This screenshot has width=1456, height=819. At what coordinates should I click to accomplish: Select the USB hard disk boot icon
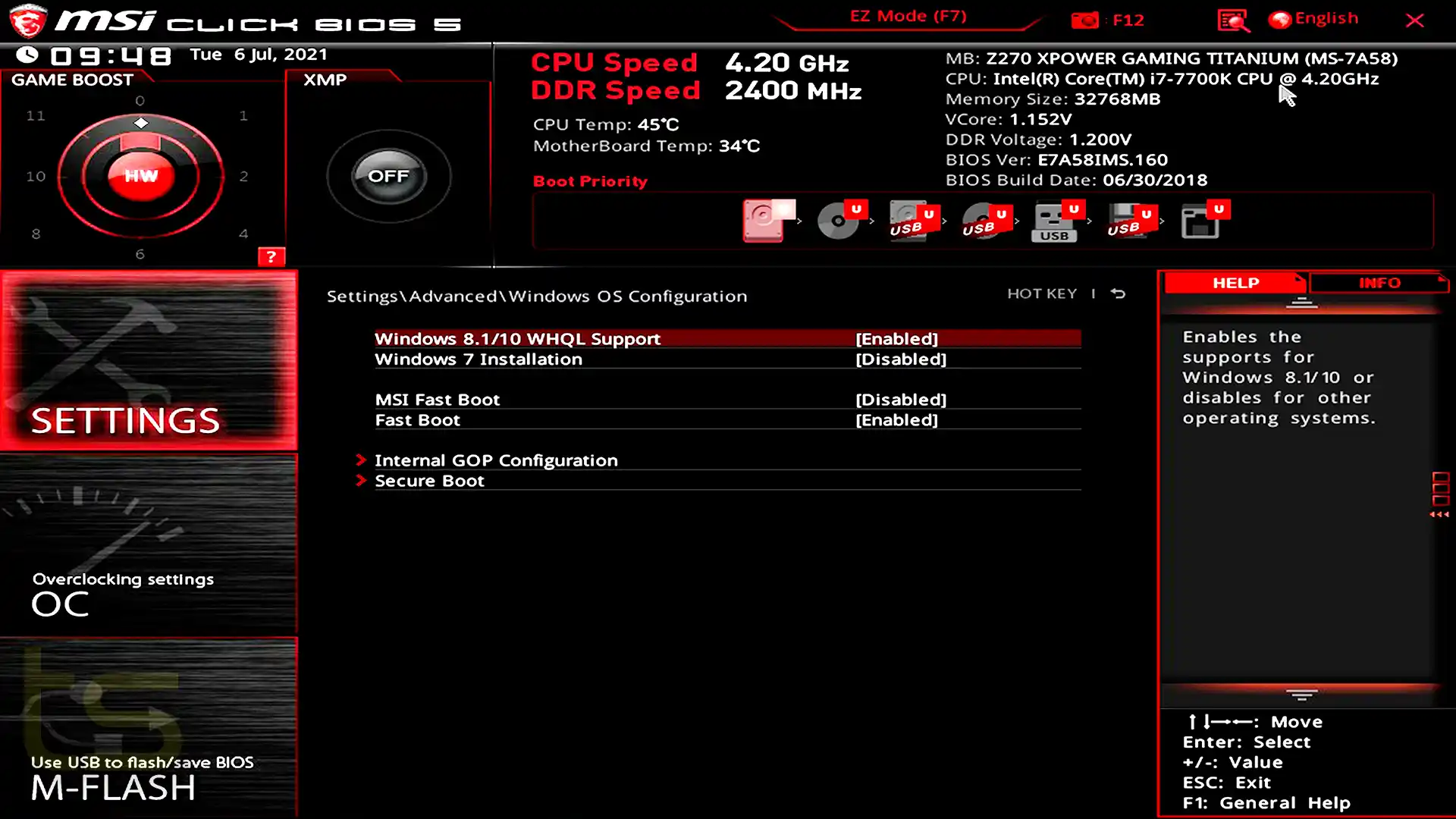914,221
